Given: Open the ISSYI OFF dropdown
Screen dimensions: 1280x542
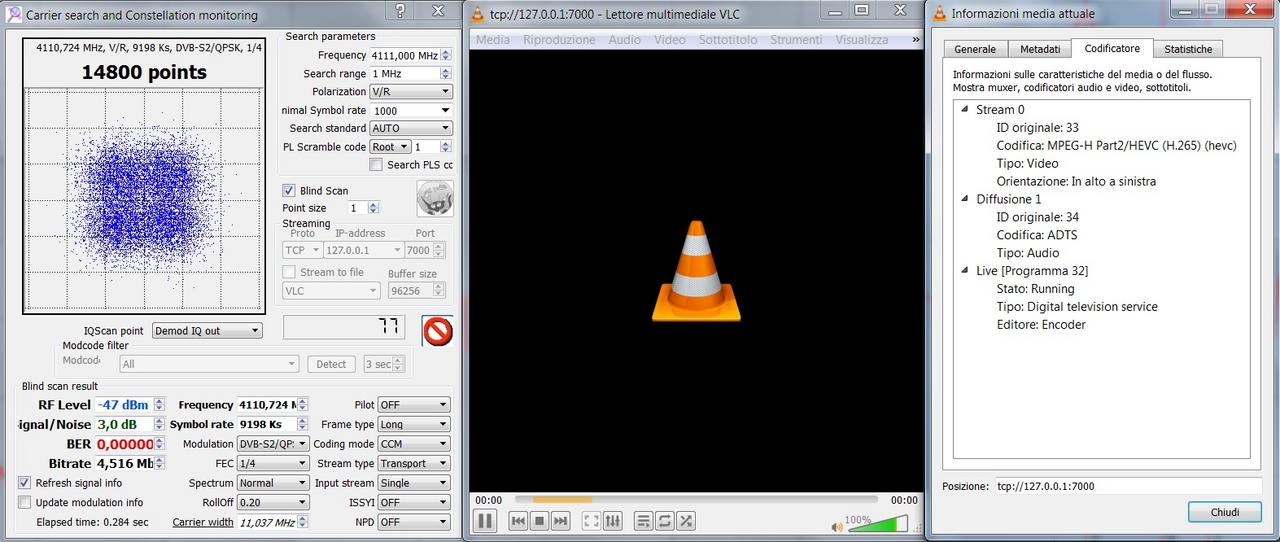Looking at the screenshot, I should (413, 502).
